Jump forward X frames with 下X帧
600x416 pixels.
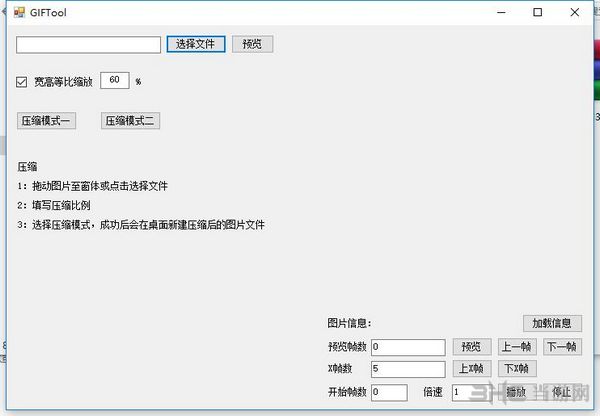tap(517, 369)
